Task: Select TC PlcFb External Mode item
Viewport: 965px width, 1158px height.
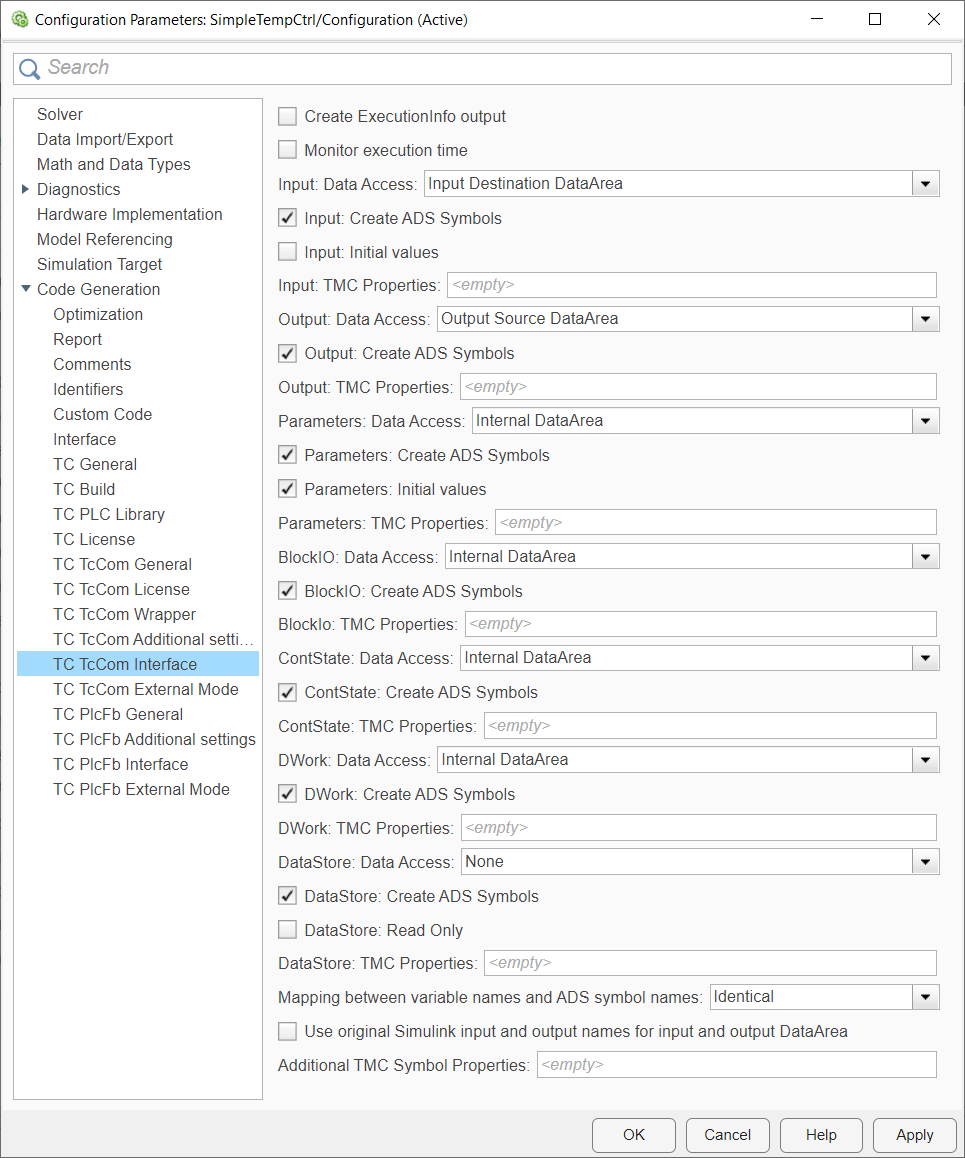Action: 141,789
